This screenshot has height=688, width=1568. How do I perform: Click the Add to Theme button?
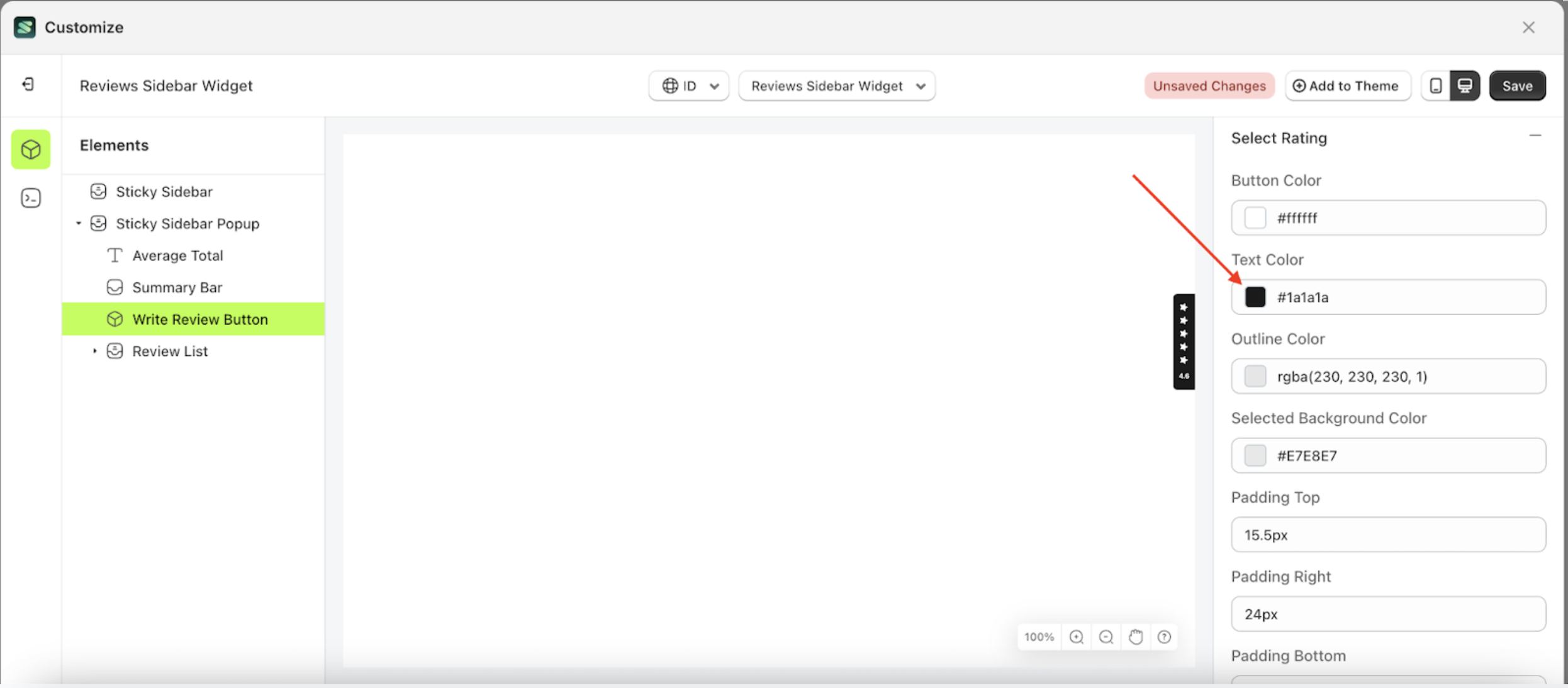[1348, 86]
